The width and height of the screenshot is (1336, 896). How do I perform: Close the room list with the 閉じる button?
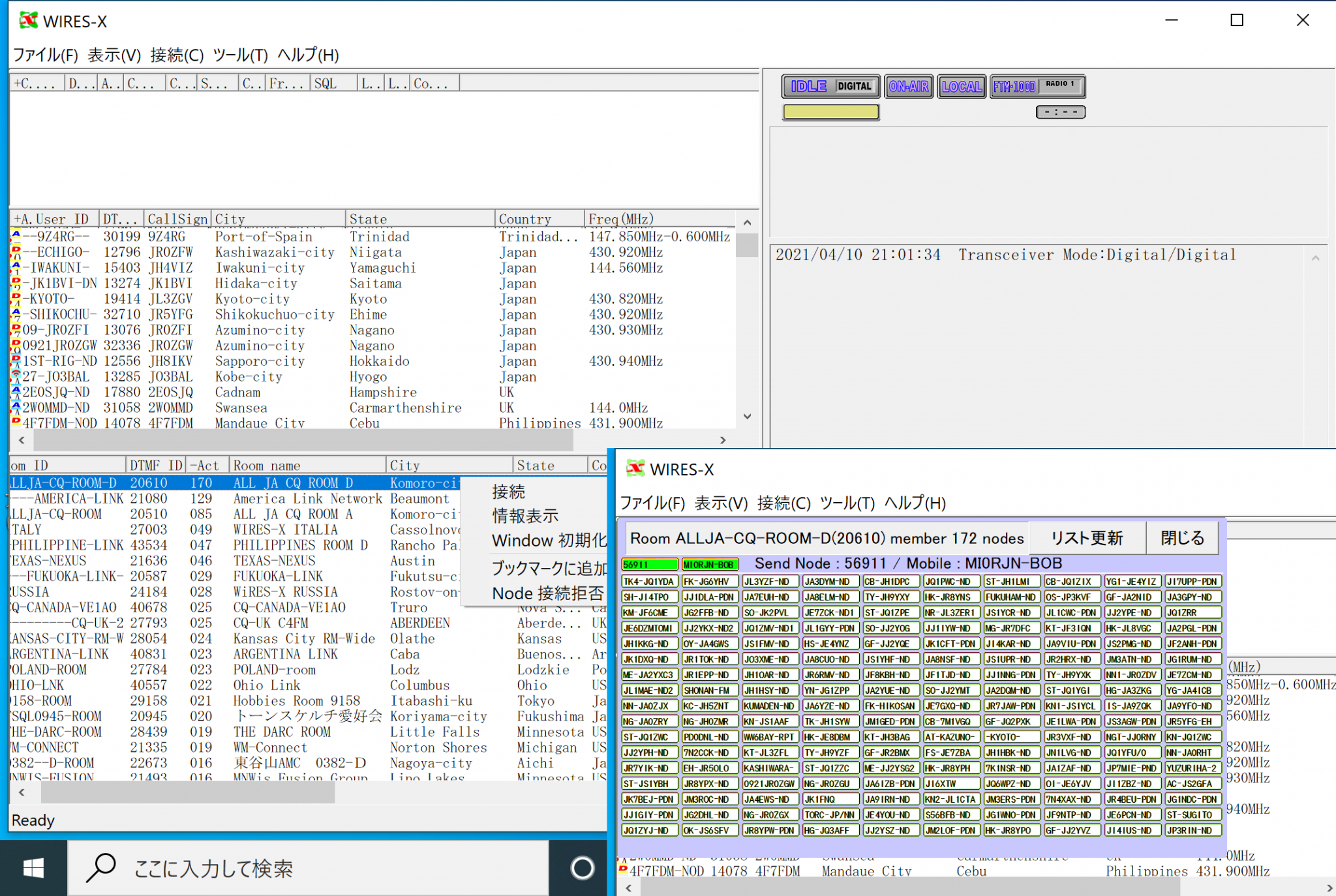tap(1182, 537)
